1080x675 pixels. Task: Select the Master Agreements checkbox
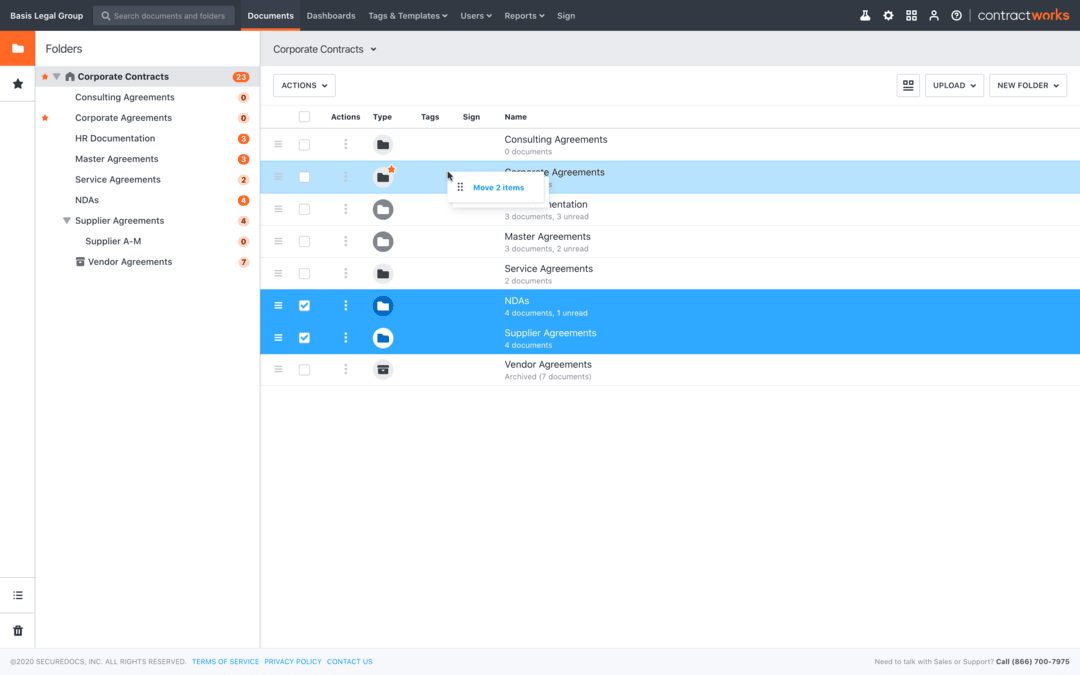[304, 241]
